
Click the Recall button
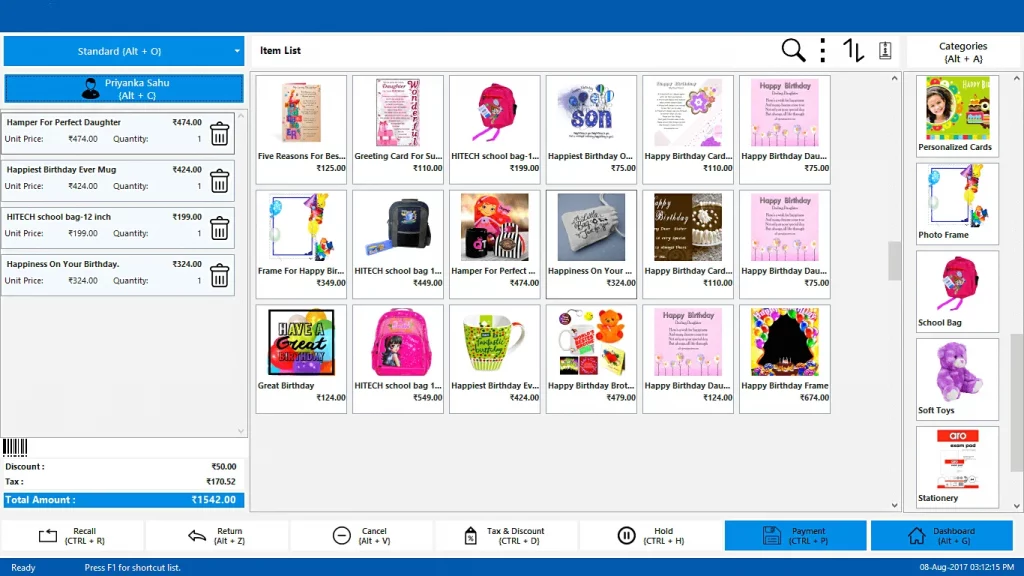(x=72, y=536)
